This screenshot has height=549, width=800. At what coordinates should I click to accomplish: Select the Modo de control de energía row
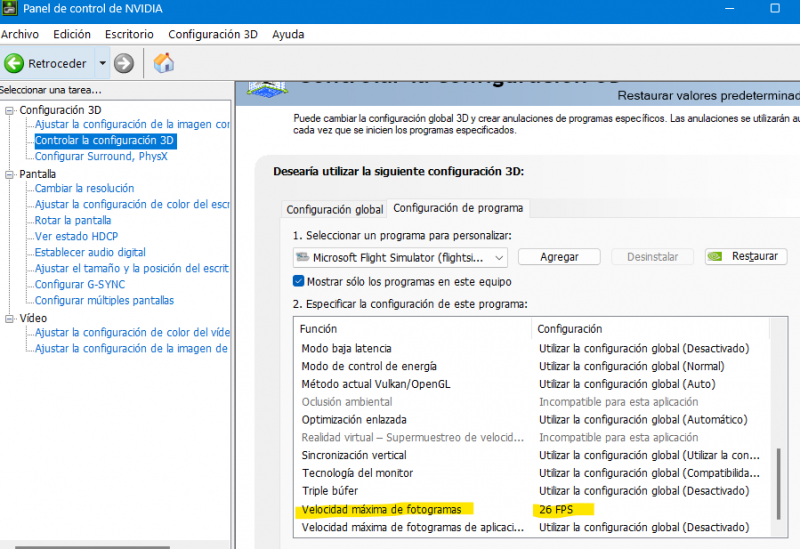(x=532, y=366)
